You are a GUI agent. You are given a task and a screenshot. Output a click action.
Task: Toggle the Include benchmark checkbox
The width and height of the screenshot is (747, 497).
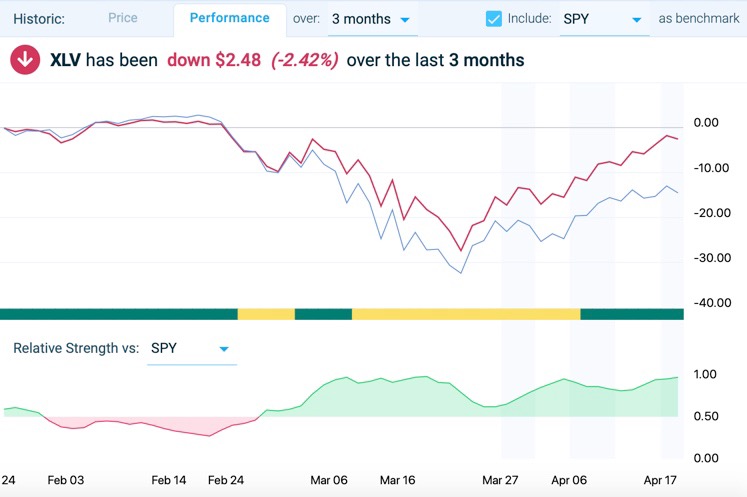coord(493,19)
